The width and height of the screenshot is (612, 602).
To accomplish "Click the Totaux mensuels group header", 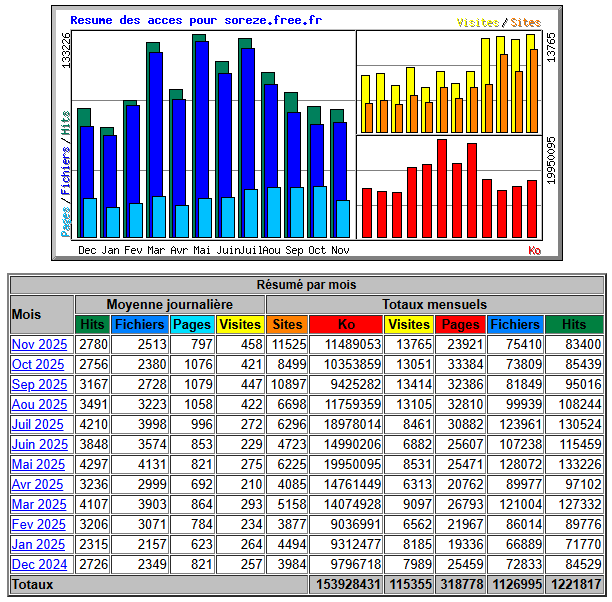I will pyautogui.click(x=435, y=304).
